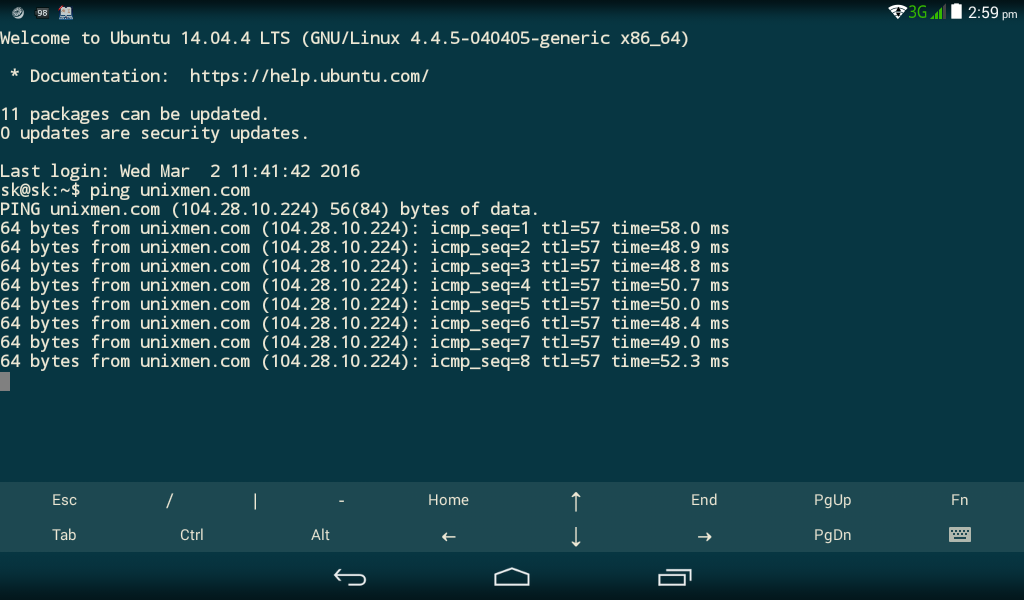The image size is (1024, 600).
Task: Toggle the Ctrl modifier key
Action: [192, 535]
